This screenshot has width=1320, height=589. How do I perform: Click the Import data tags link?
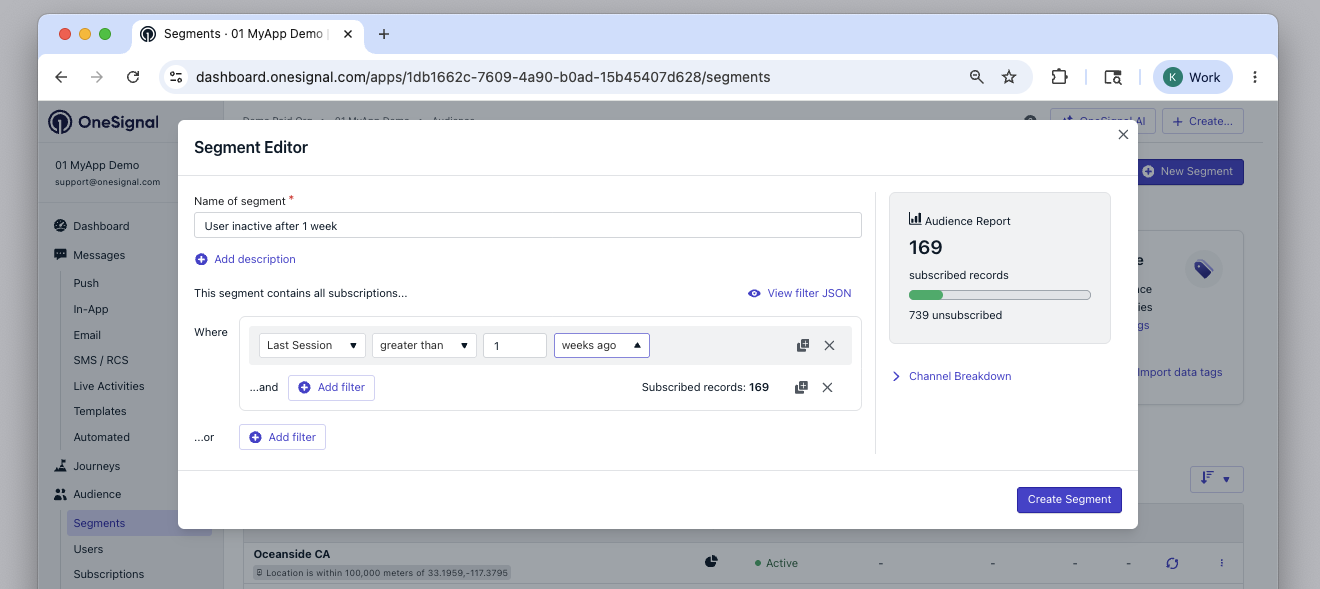point(1180,372)
